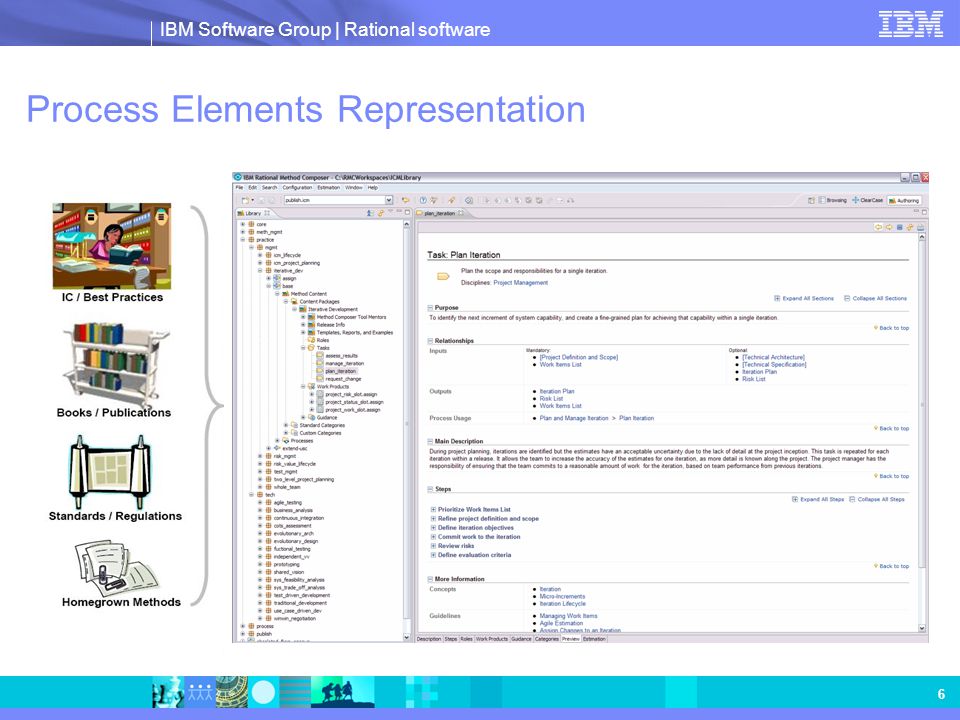The height and width of the screenshot is (720, 960).
Task: Open the publish.icm configuration dropdown arrow
Action: coord(389,200)
